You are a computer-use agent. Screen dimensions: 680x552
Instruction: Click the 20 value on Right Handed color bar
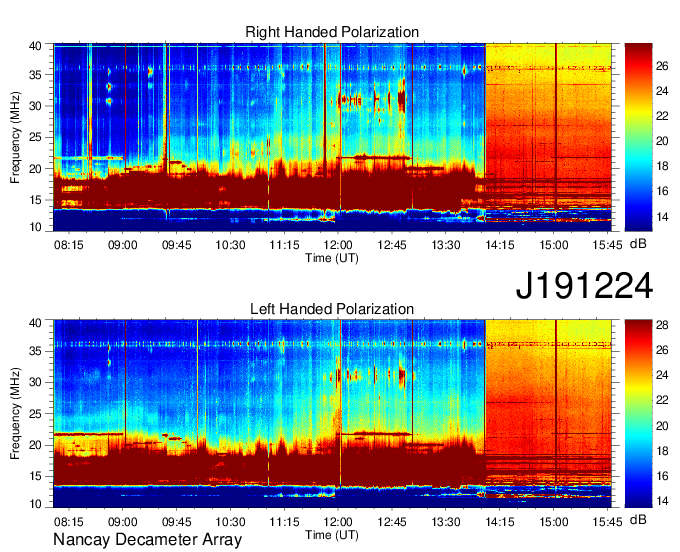click(x=662, y=141)
